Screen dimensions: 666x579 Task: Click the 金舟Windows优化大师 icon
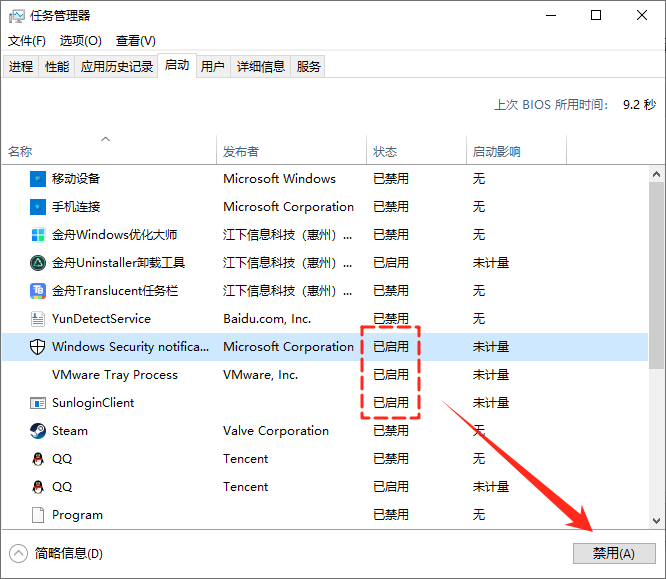[x=37, y=235]
